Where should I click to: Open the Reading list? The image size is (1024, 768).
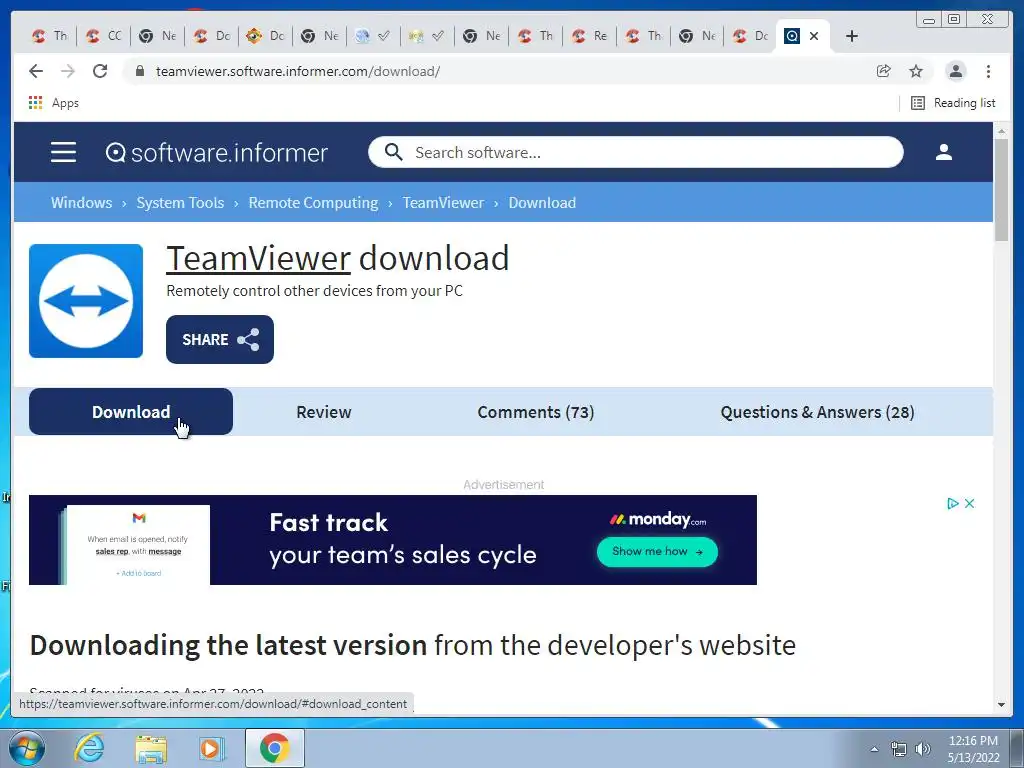(x=953, y=103)
